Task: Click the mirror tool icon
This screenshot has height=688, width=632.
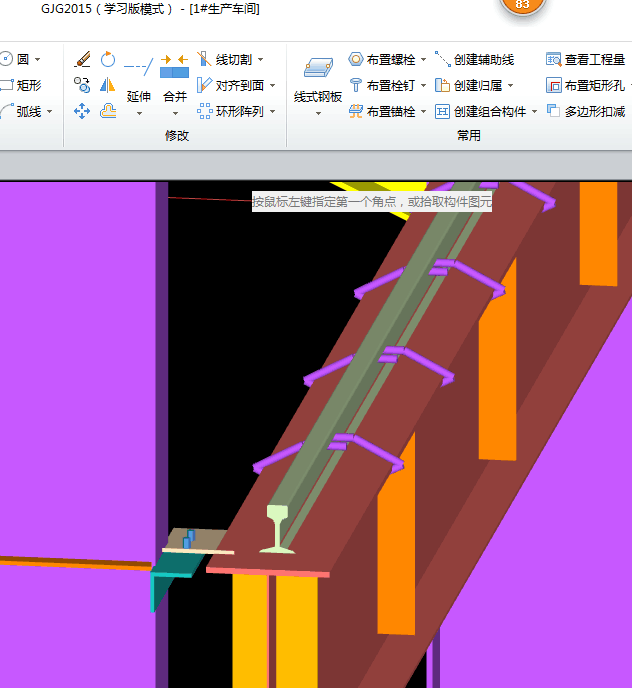Action: pos(108,85)
